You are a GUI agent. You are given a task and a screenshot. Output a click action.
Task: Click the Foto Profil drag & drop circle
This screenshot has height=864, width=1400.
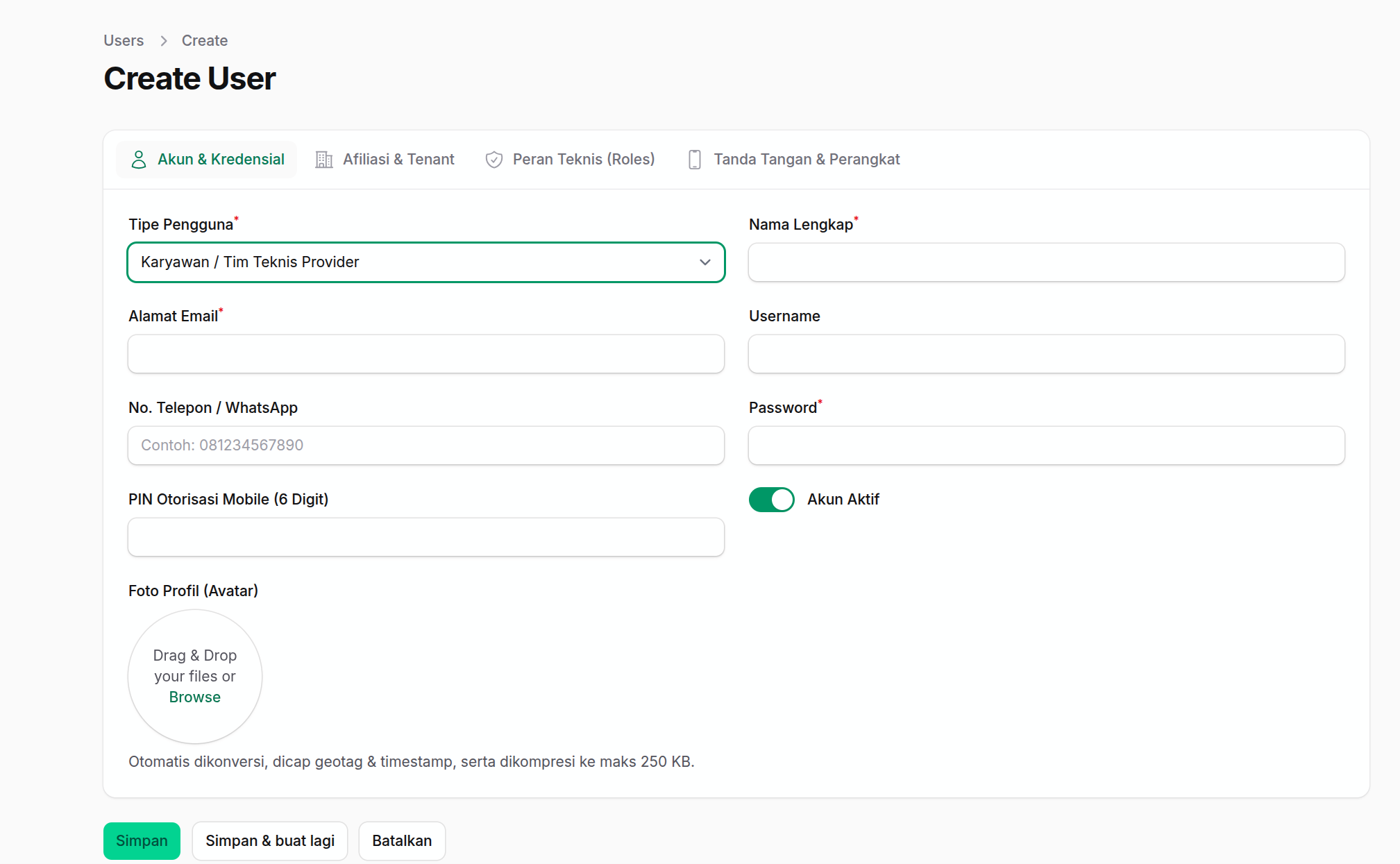(x=195, y=677)
